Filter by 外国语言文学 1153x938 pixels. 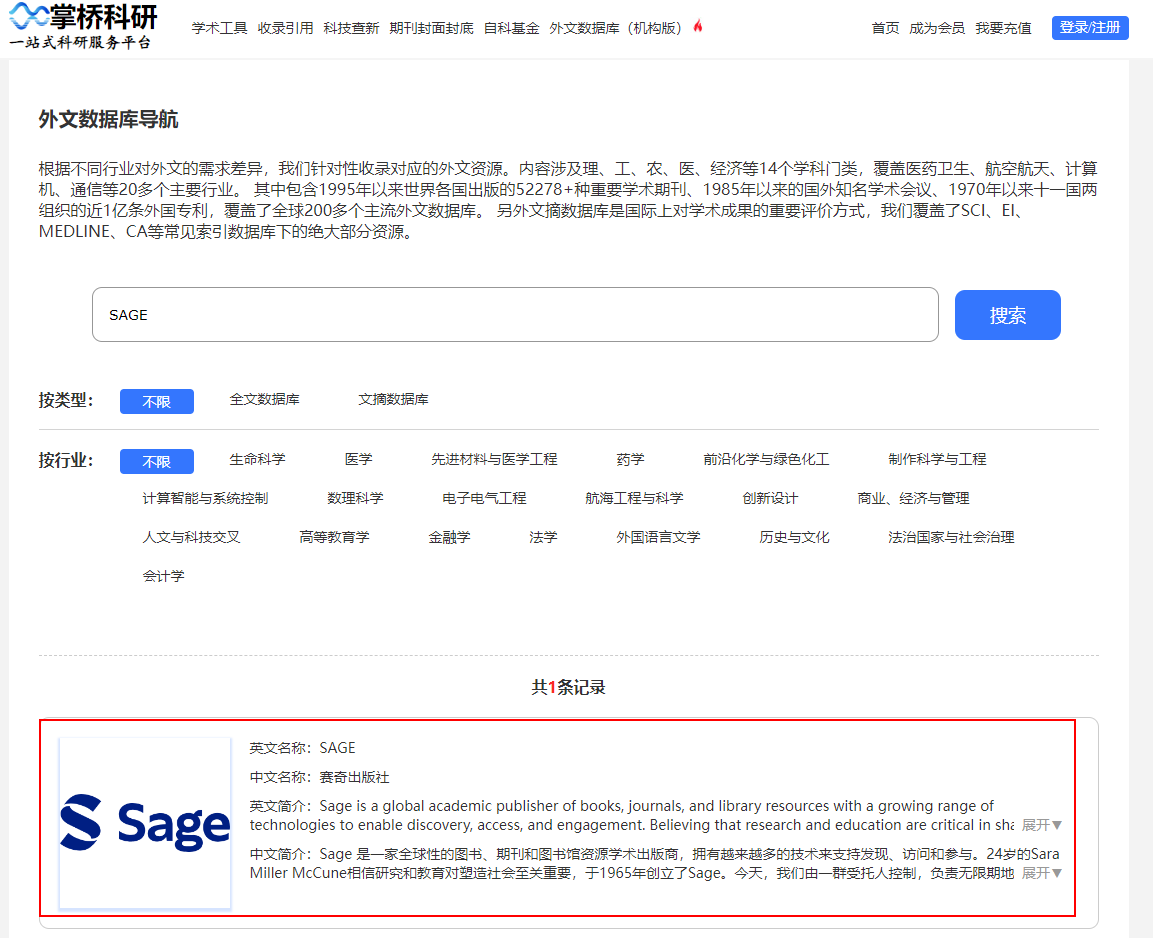658,537
